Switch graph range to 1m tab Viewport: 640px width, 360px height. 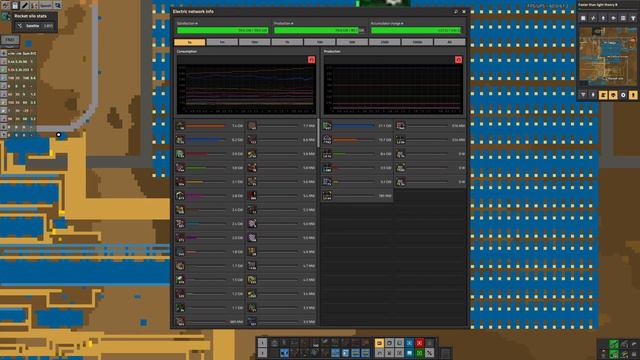coord(222,42)
